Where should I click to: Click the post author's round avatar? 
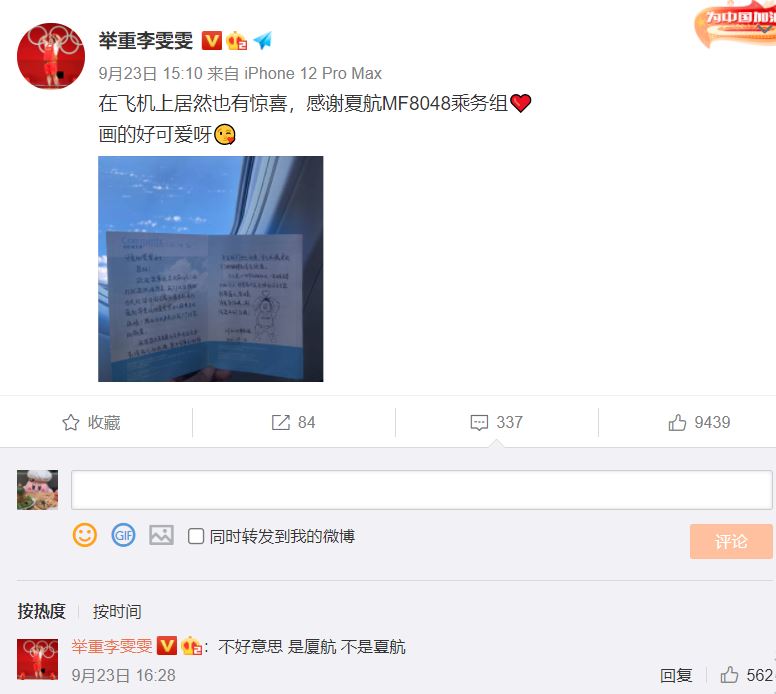pyautogui.click(x=51, y=56)
